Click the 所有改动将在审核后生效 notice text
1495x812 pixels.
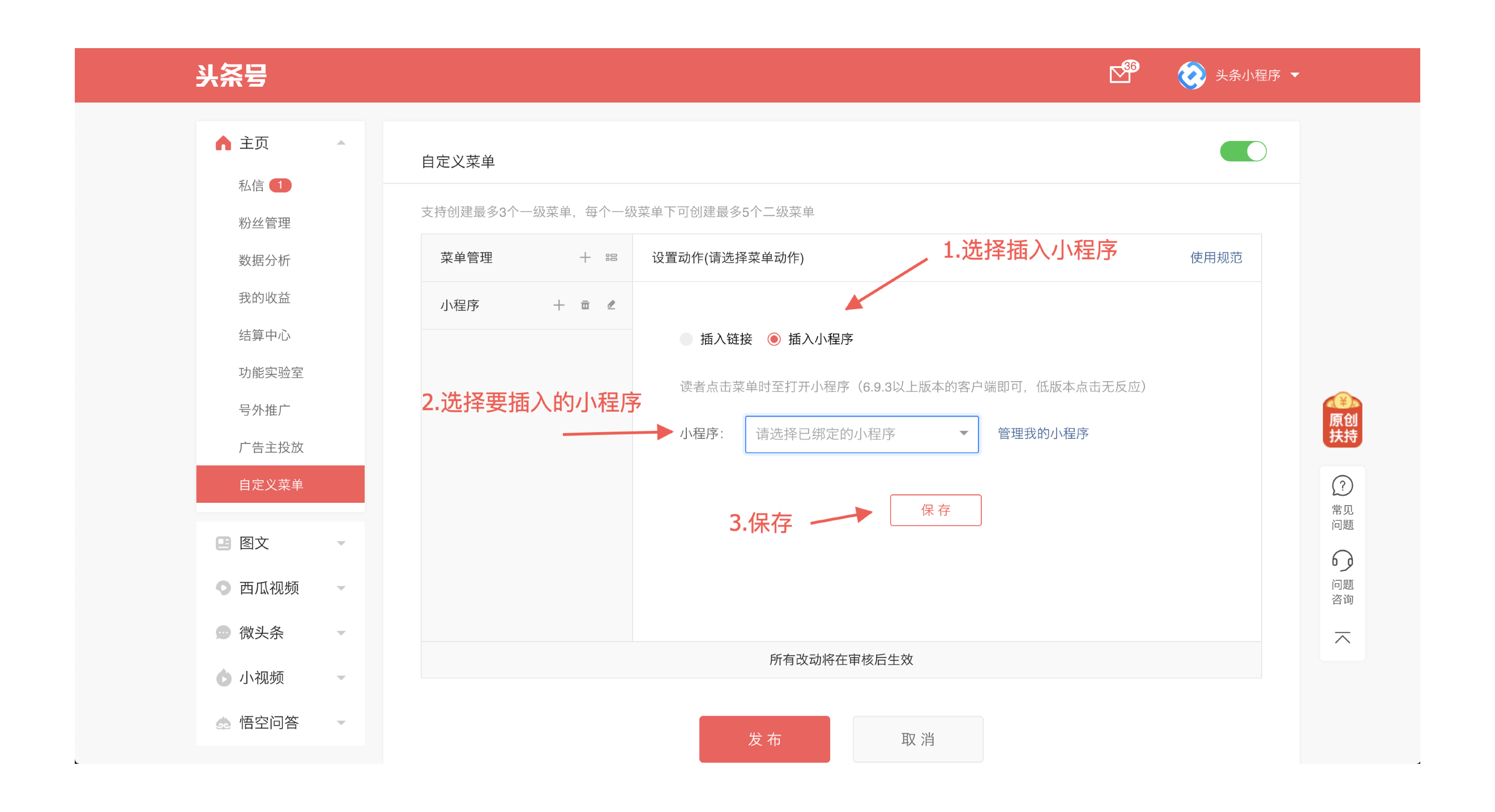pos(841,659)
